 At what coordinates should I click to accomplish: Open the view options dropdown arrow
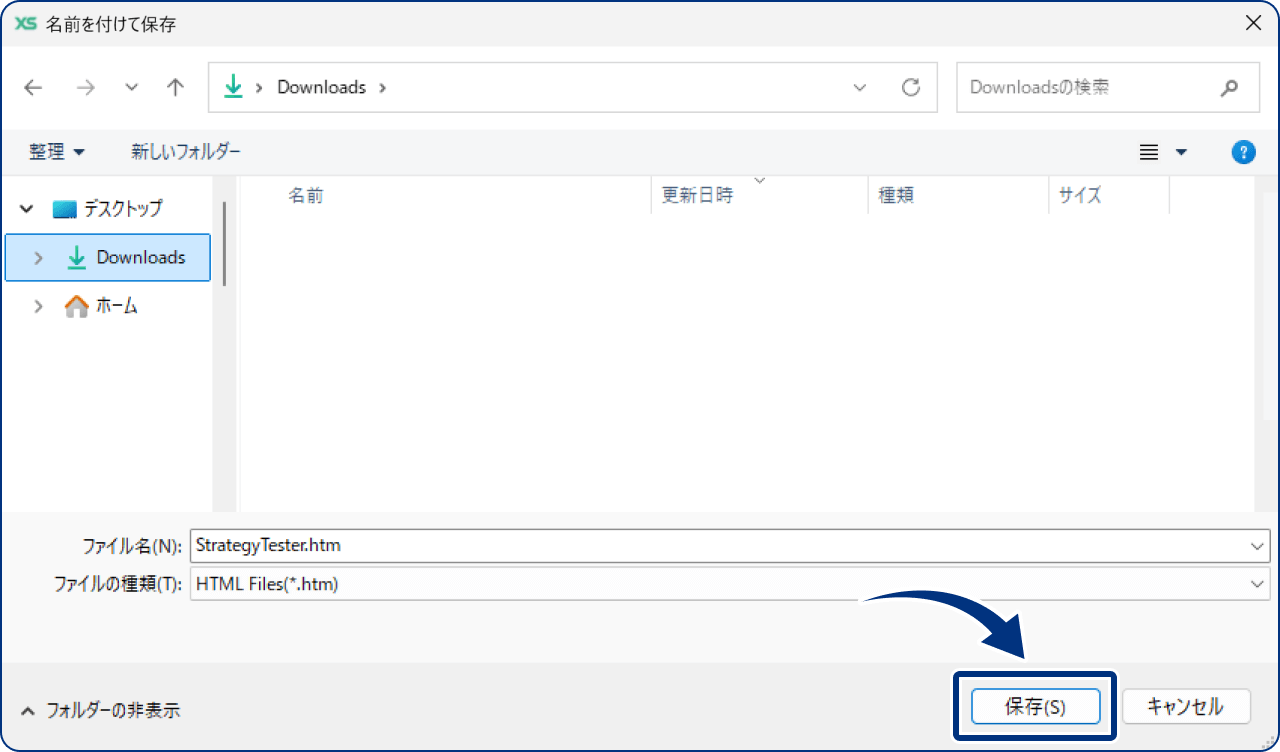coord(1181,152)
